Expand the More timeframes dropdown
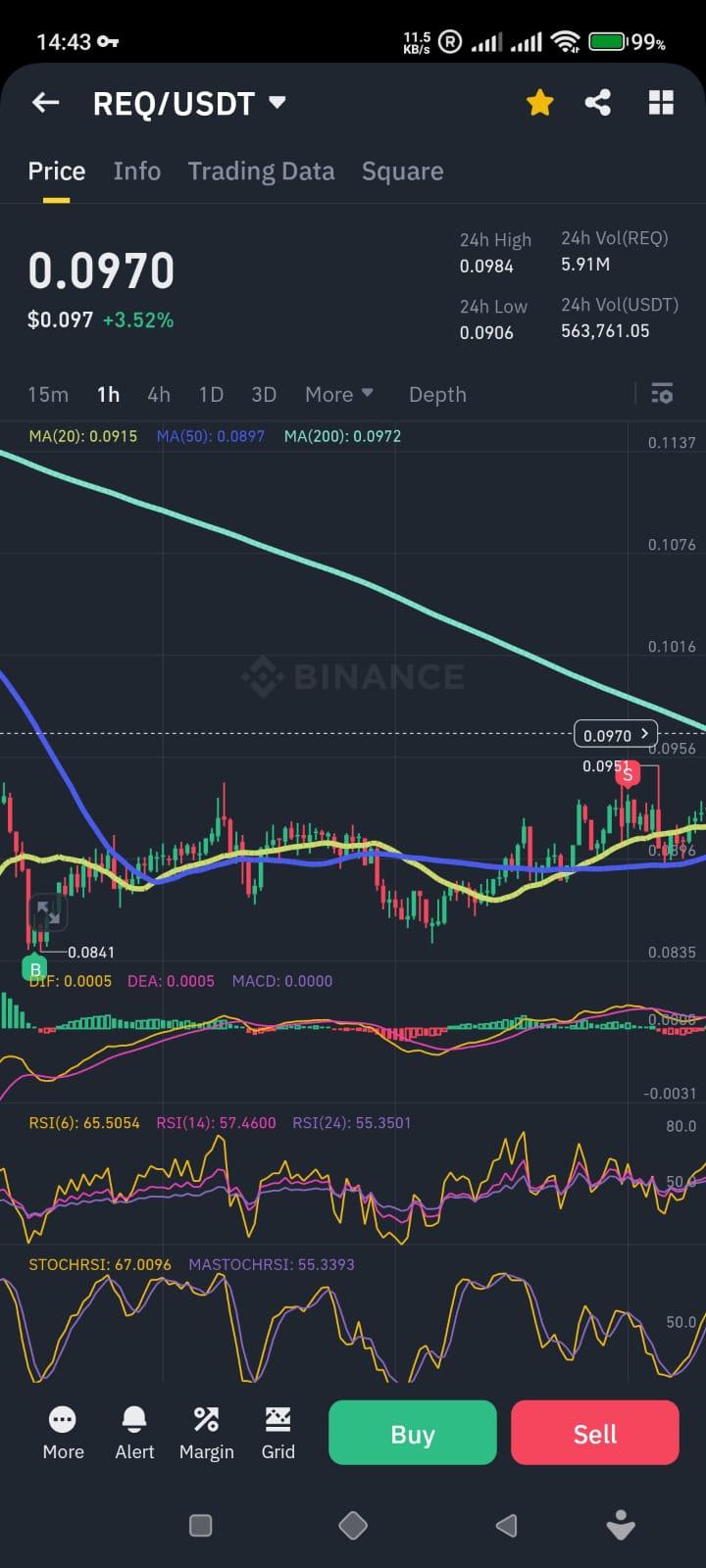706x1568 pixels. pos(339,394)
